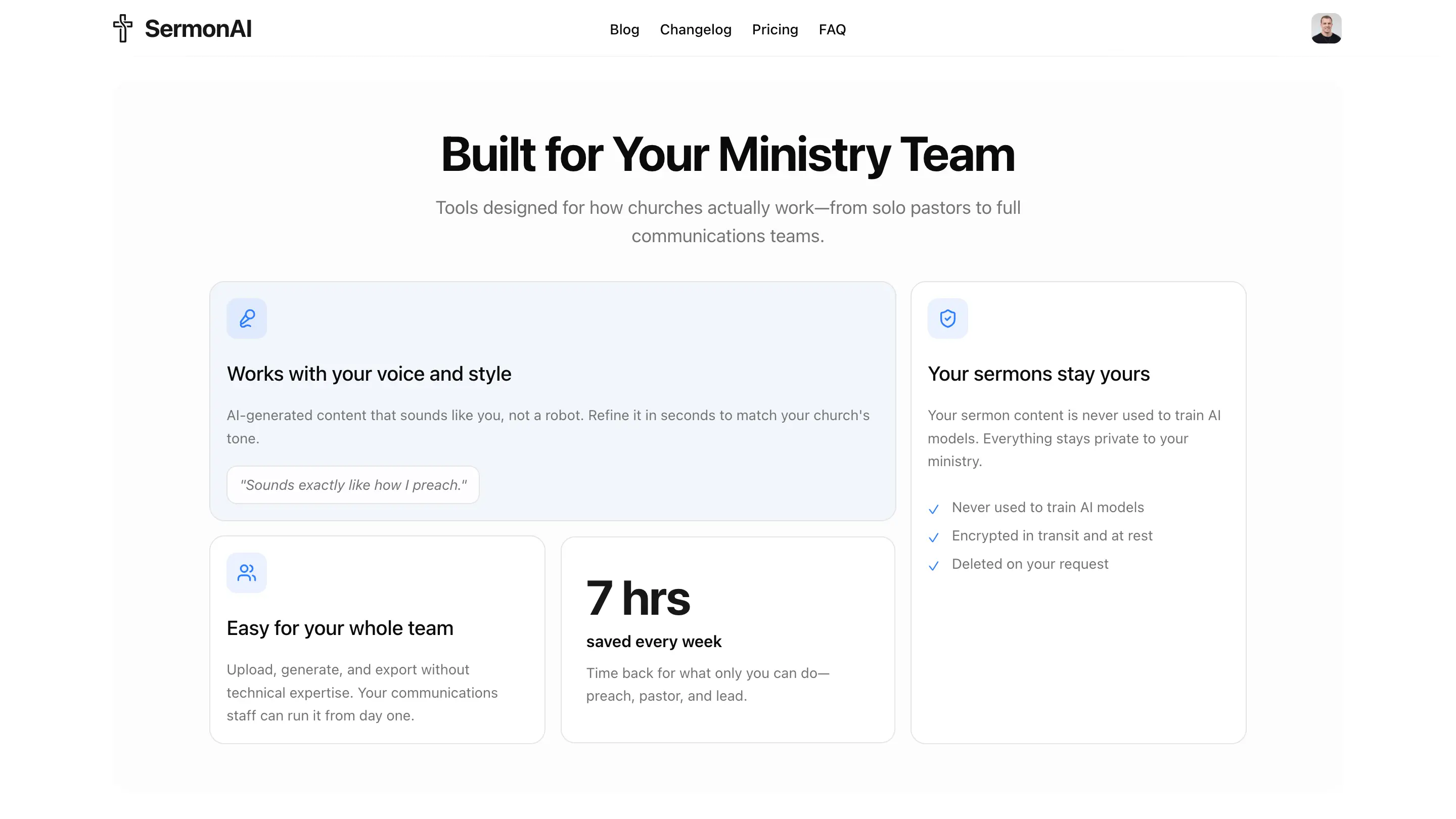Viewport: 1456px width, 819px height.
Task: Open the Pricing page
Action: tap(775, 29)
